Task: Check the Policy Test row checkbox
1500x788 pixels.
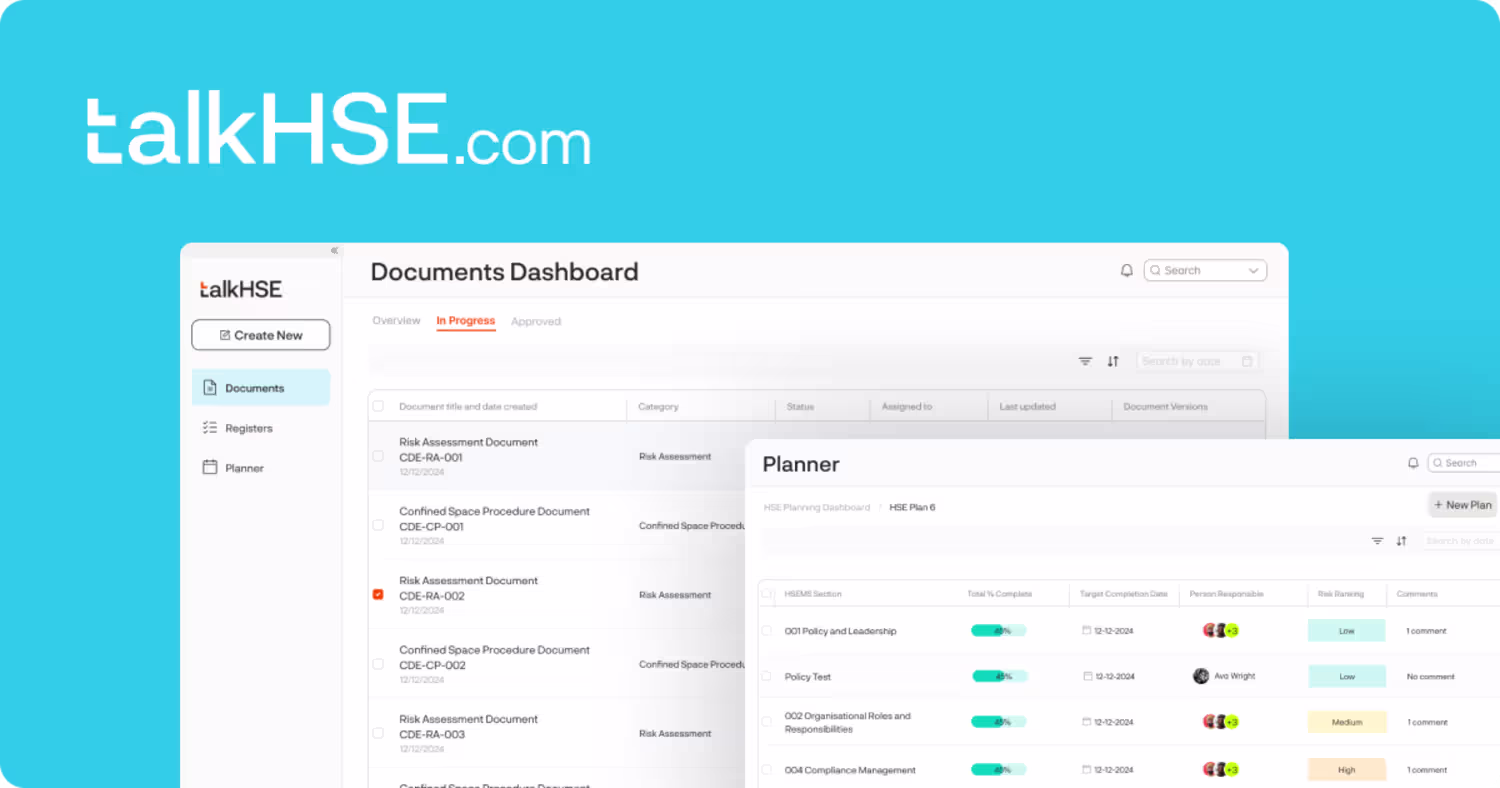Action: (x=767, y=676)
